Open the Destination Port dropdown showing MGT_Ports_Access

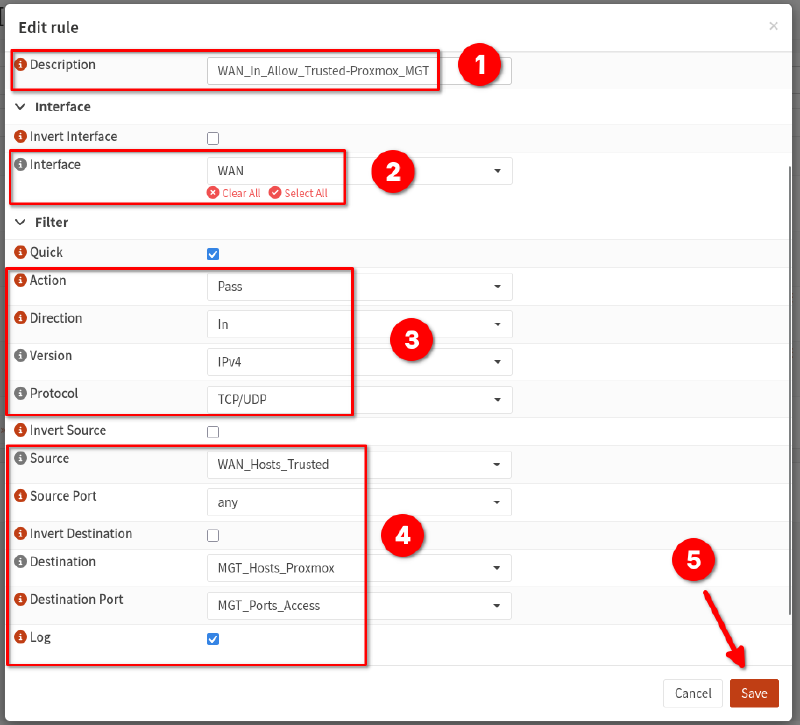tap(360, 606)
